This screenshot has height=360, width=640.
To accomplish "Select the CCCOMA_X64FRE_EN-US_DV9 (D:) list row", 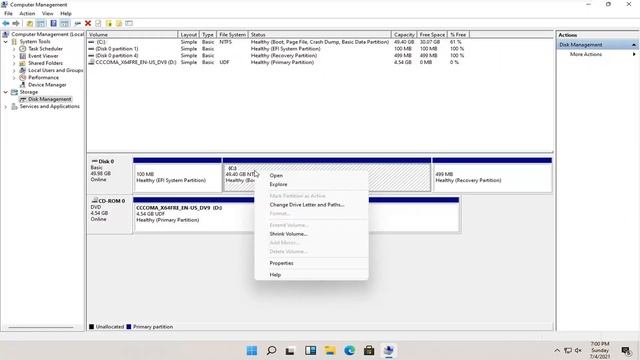I will tap(278, 62).
